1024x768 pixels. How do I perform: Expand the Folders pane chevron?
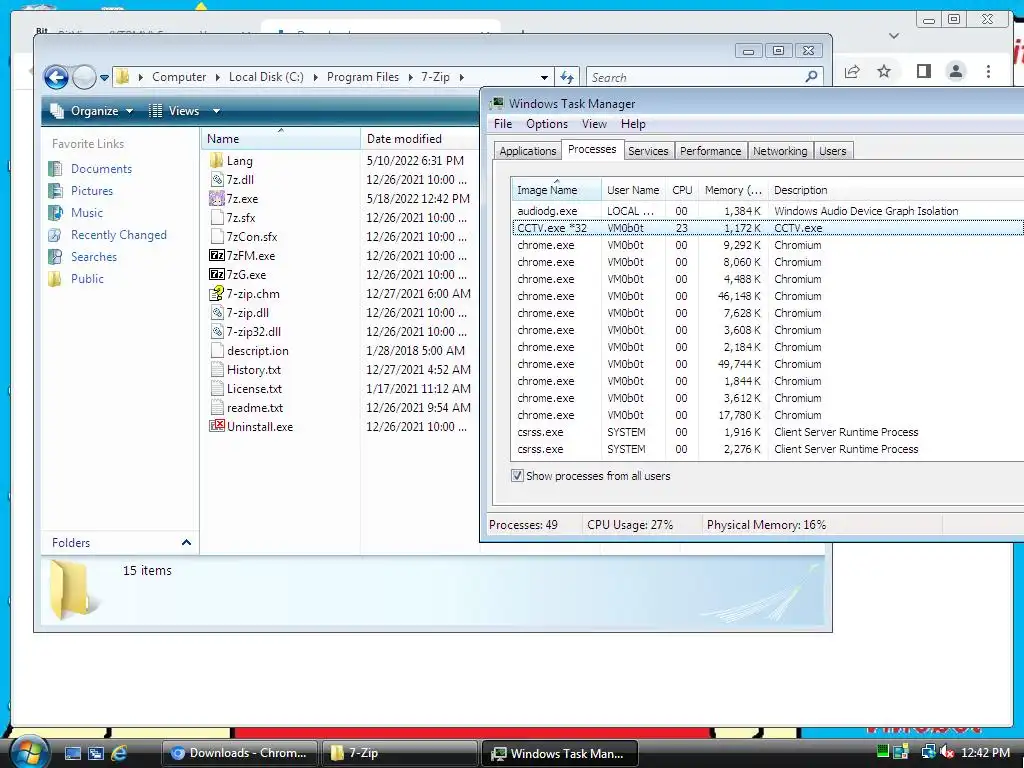point(186,543)
